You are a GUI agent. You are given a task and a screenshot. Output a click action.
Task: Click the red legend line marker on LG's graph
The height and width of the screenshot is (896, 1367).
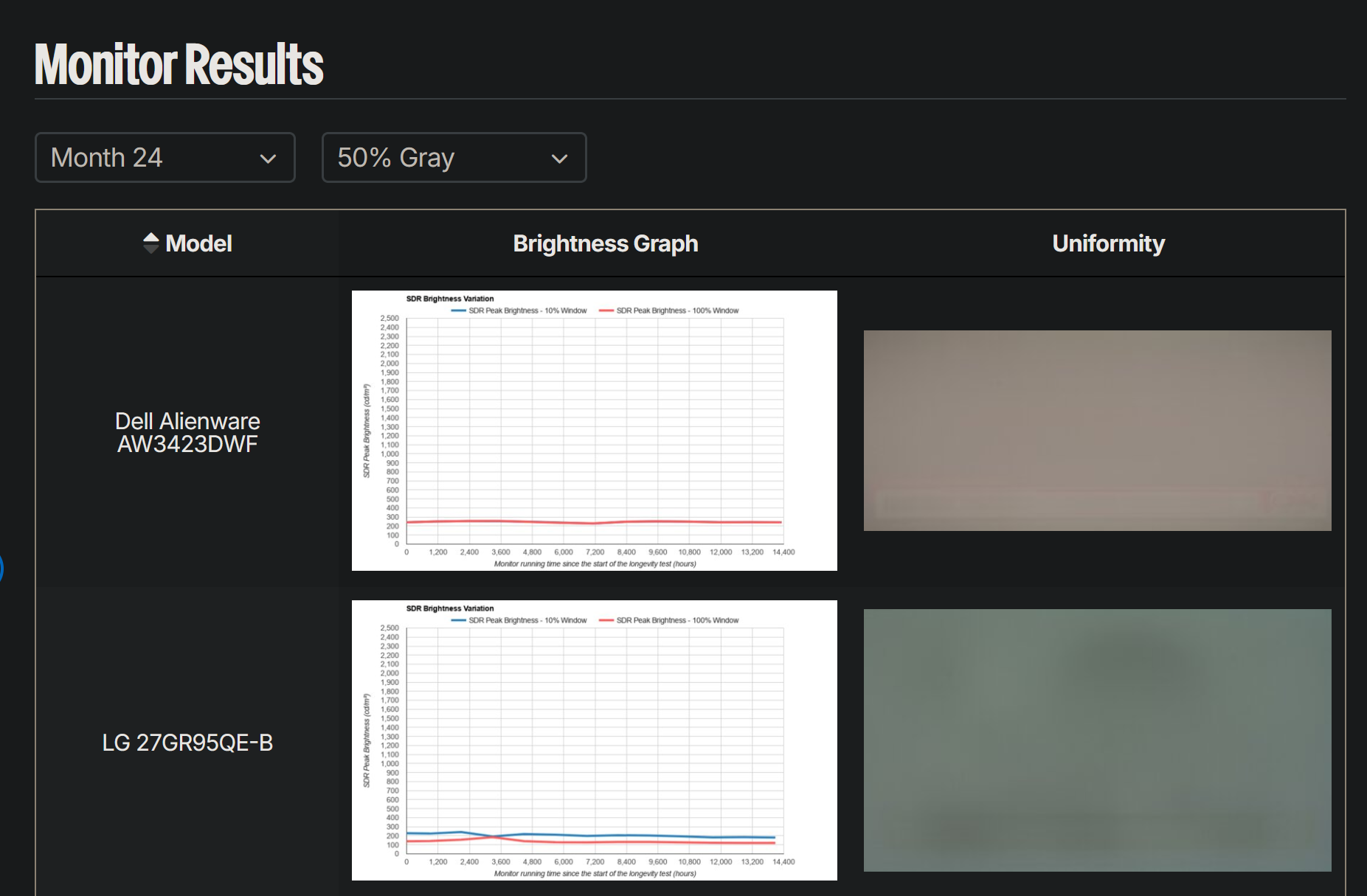607,620
